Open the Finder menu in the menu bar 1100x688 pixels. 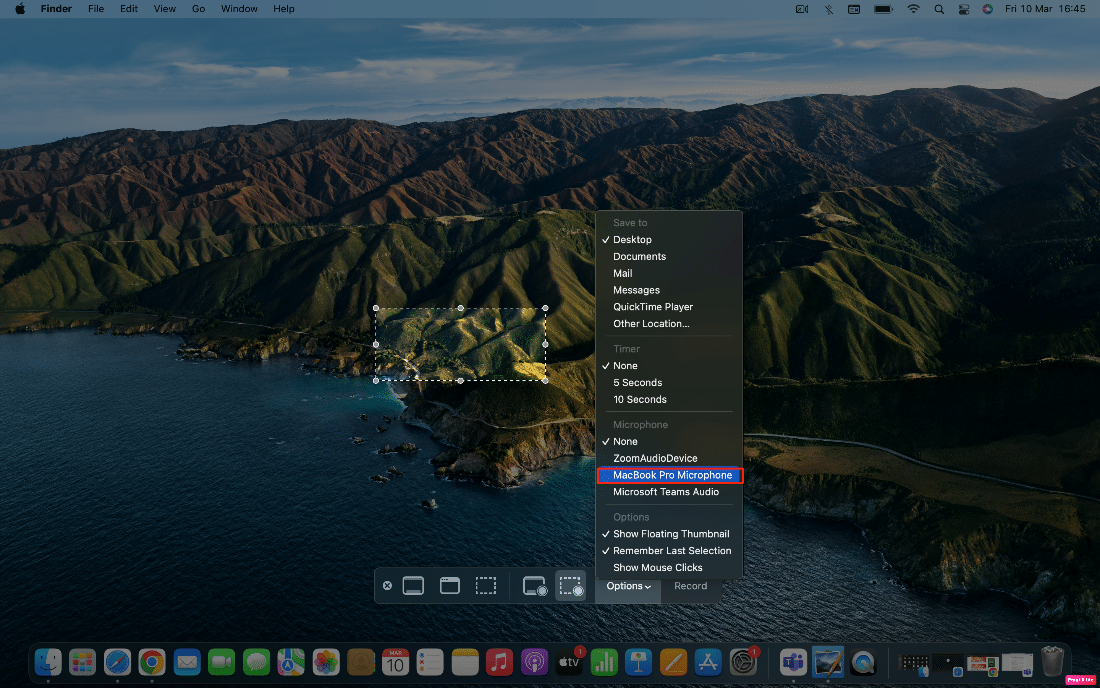(56, 9)
